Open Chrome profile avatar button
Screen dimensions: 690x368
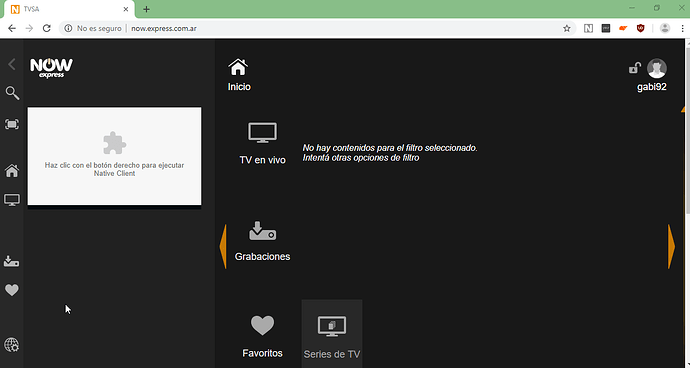(x=665, y=28)
